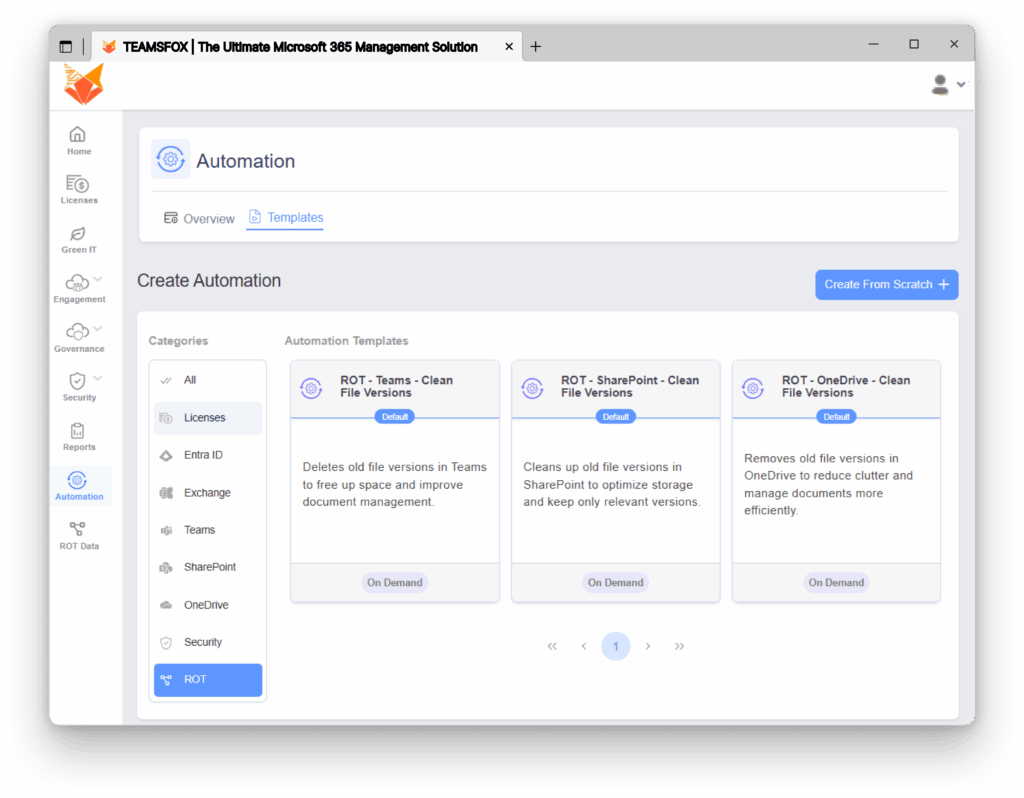Select the SharePoint category
The width and height of the screenshot is (1024, 798).
click(x=208, y=567)
